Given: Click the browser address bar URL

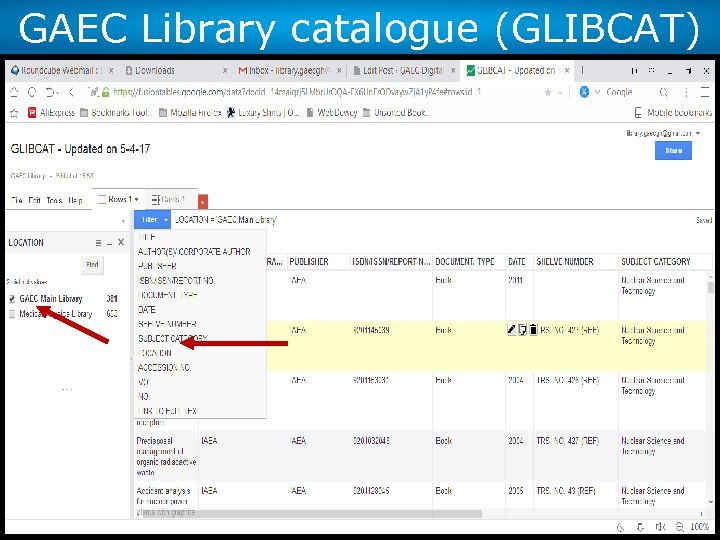Looking at the screenshot, I should click(297, 92).
